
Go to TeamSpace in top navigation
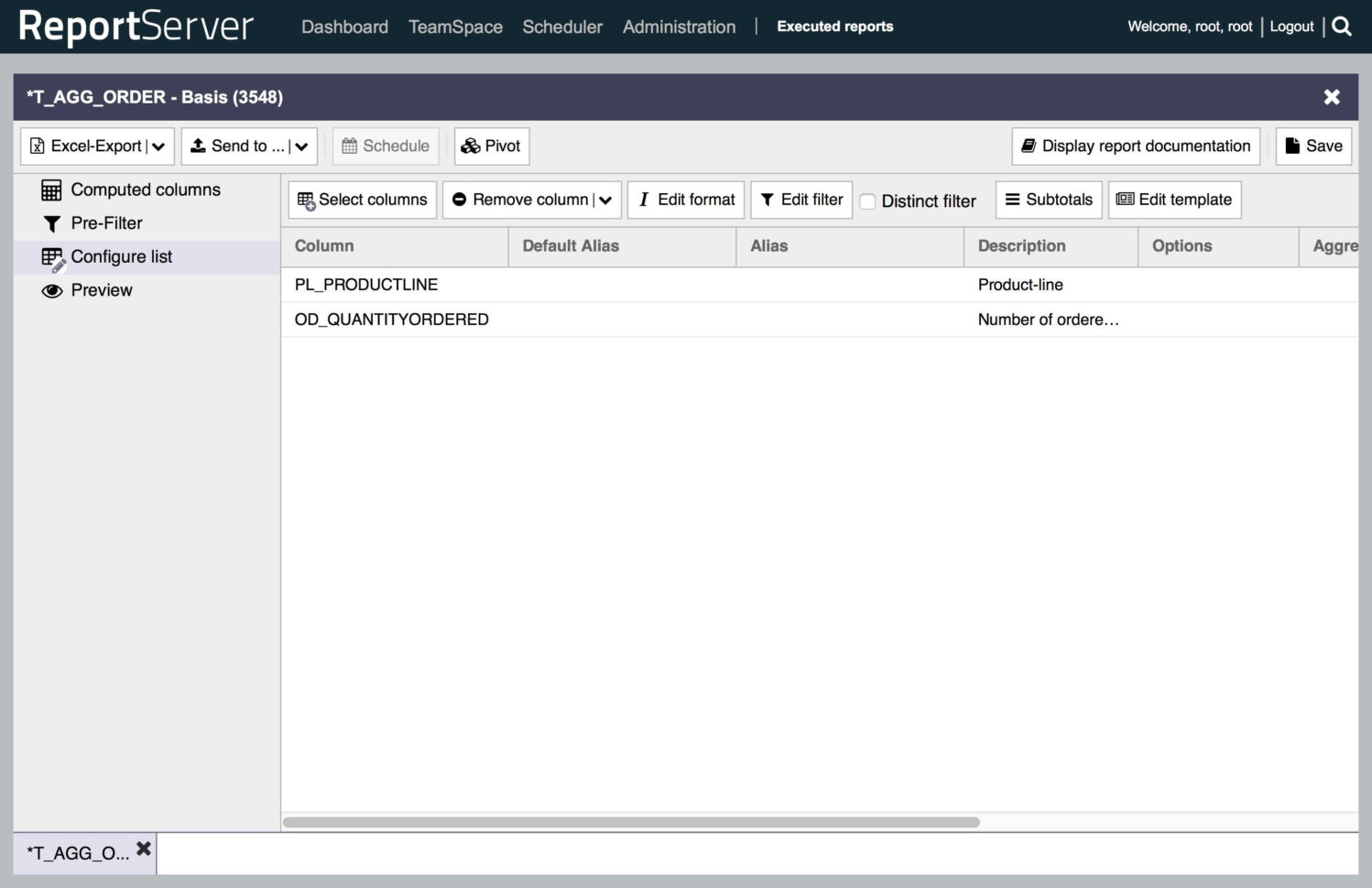click(455, 27)
